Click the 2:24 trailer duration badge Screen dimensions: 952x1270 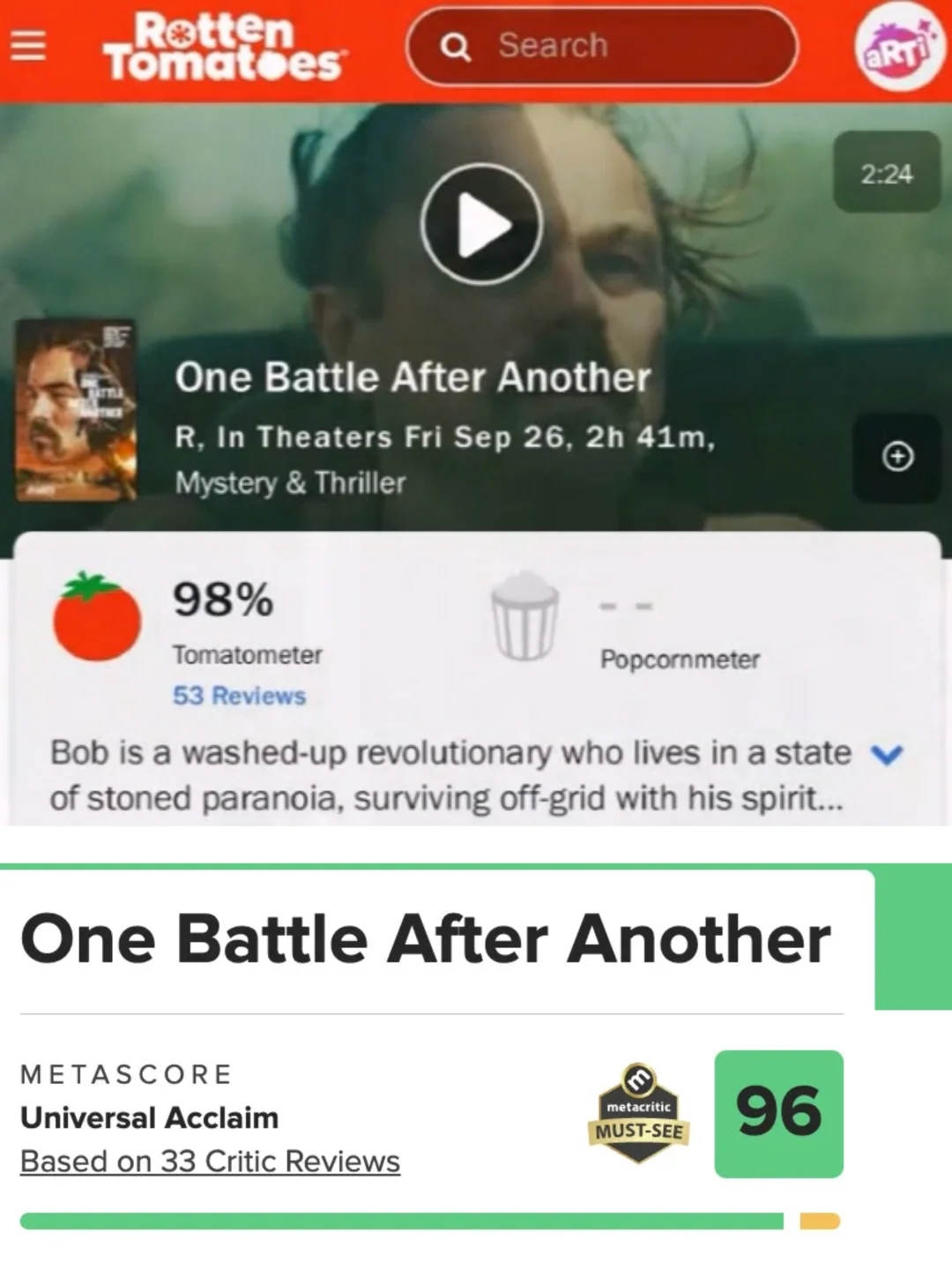click(887, 173)
